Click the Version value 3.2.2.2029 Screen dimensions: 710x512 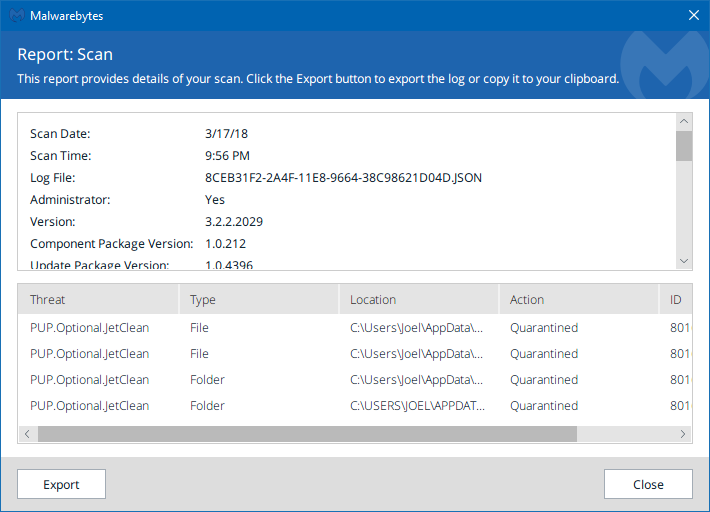pos(234,222)
